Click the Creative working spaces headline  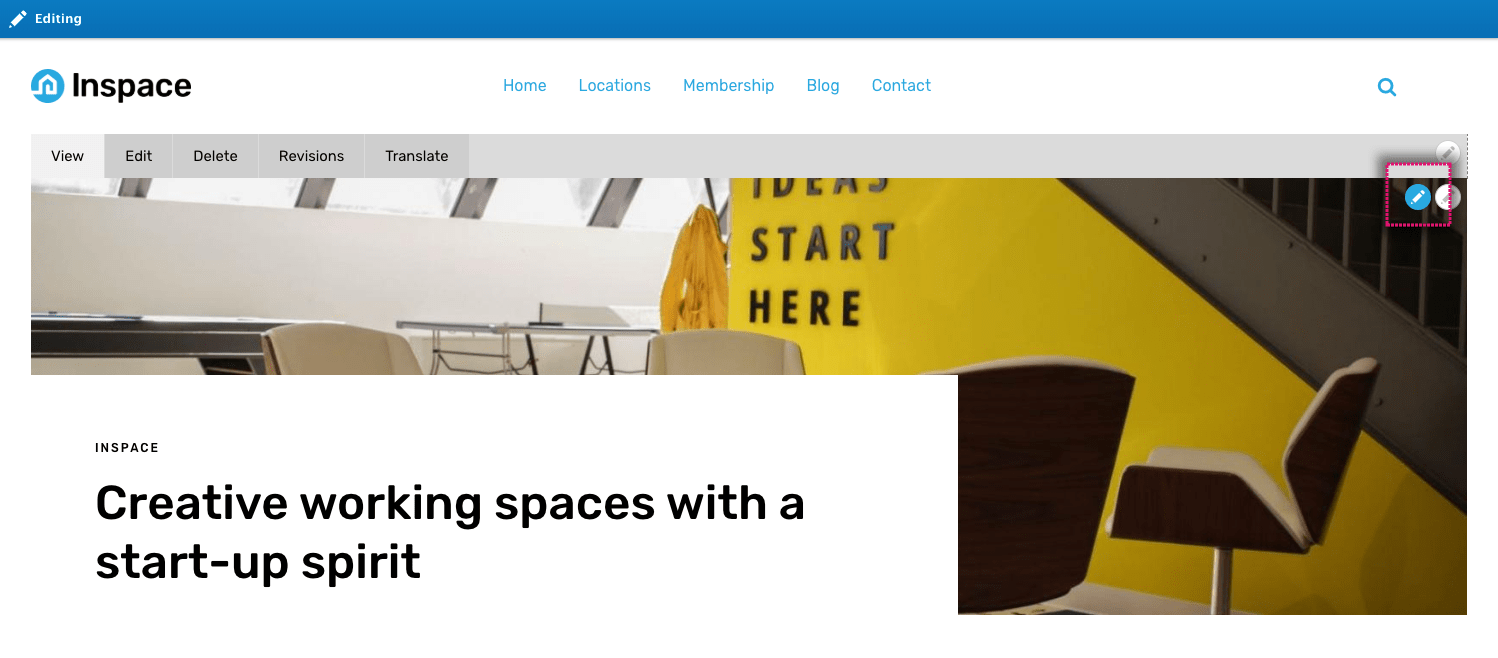(450, 532)
